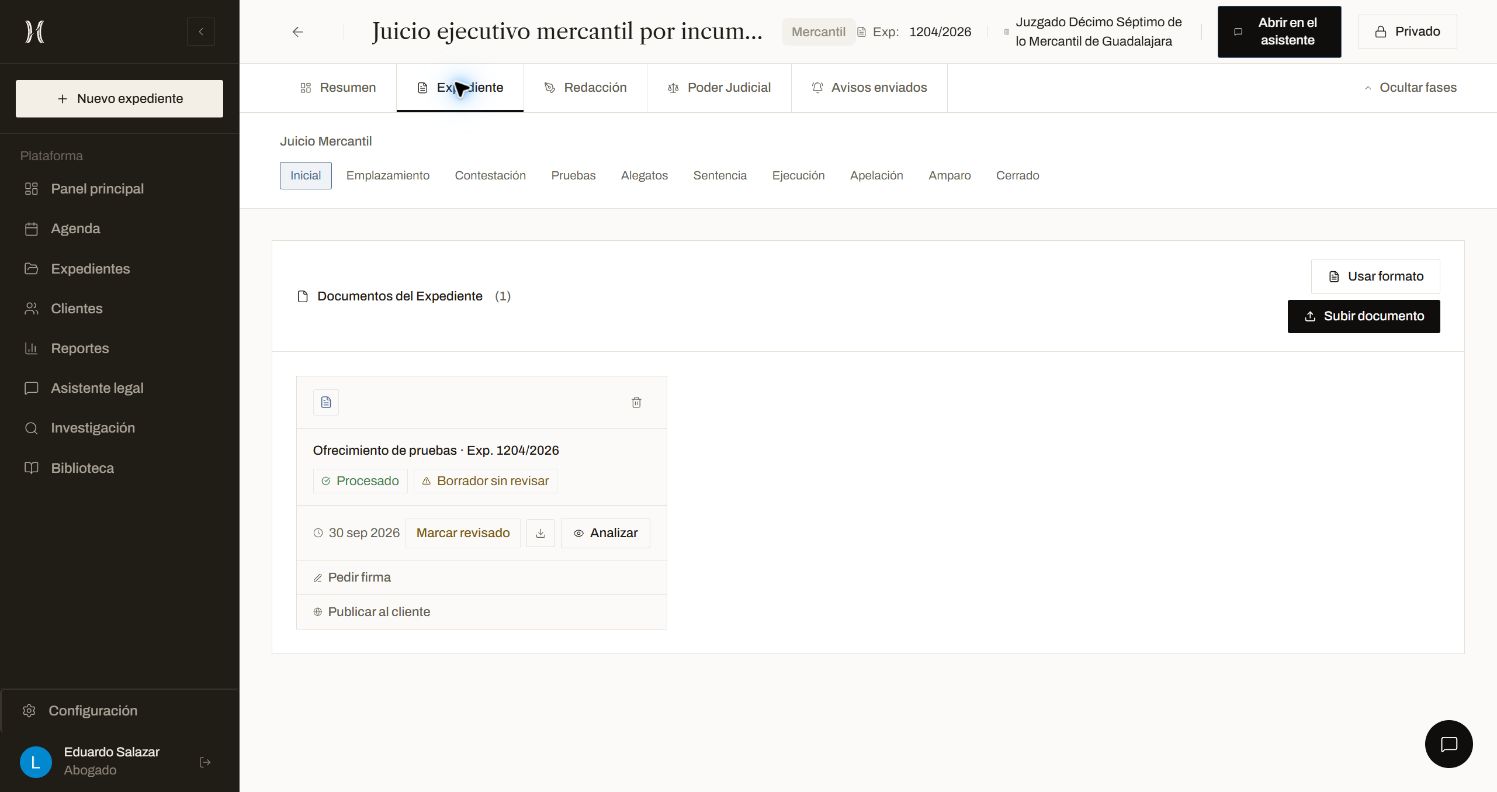Click Nuevo expediente button
This screenshot has width=1497, height=792.
(x=119, y=99)
